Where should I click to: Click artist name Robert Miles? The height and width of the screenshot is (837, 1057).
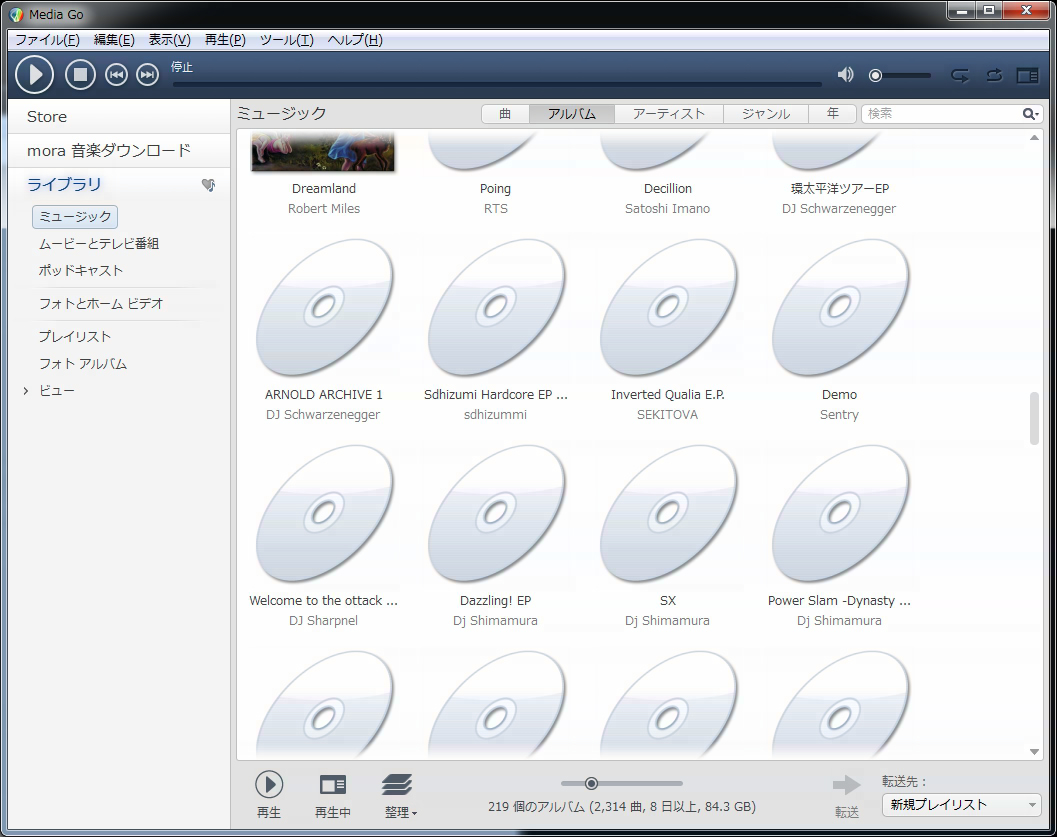[324, 209]
